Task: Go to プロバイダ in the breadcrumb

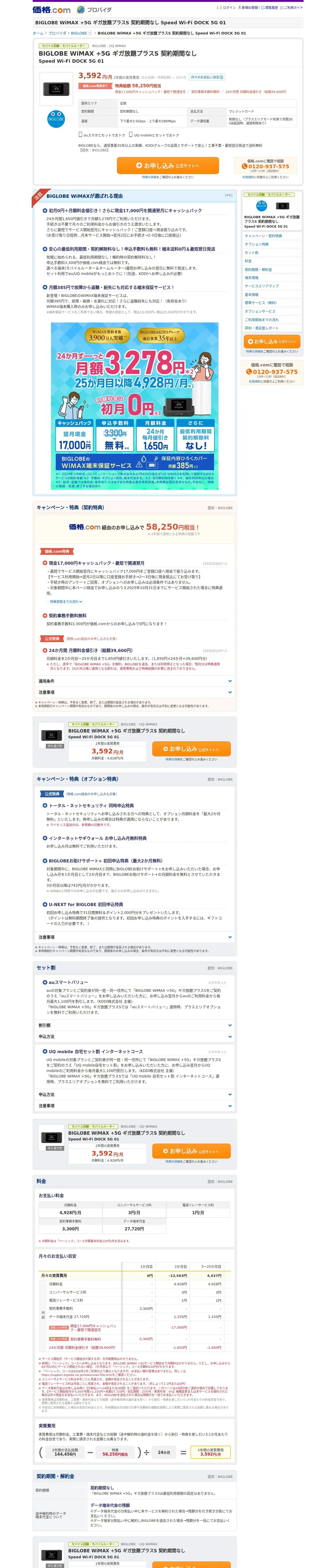Action: tap(57, 33)
